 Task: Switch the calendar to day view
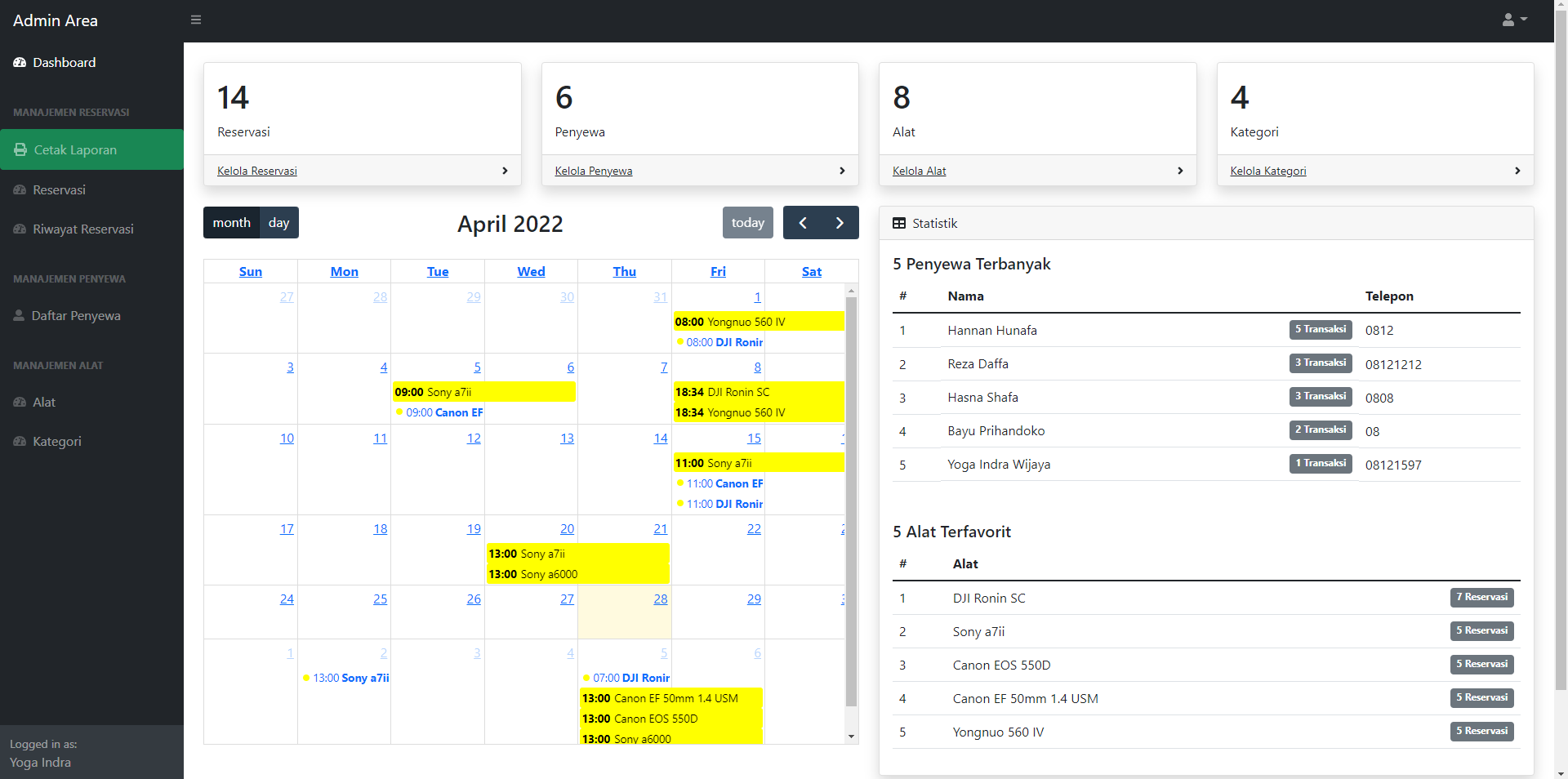pos(278,222)
